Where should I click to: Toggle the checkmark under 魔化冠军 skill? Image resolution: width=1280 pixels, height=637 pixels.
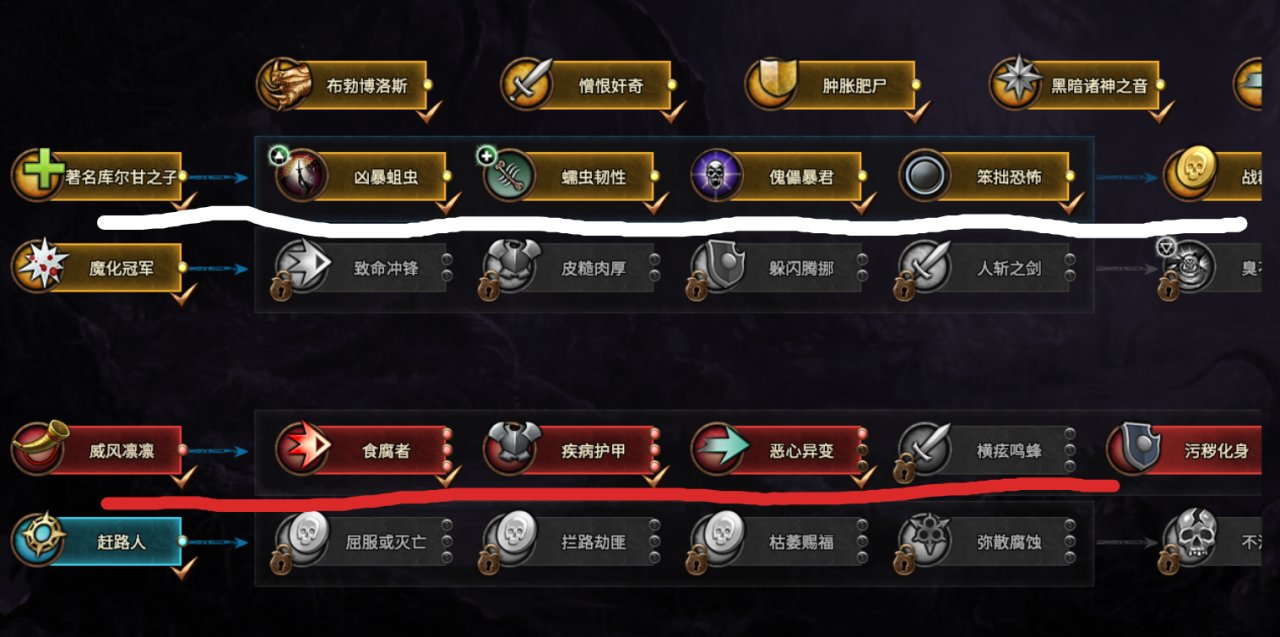184,295
